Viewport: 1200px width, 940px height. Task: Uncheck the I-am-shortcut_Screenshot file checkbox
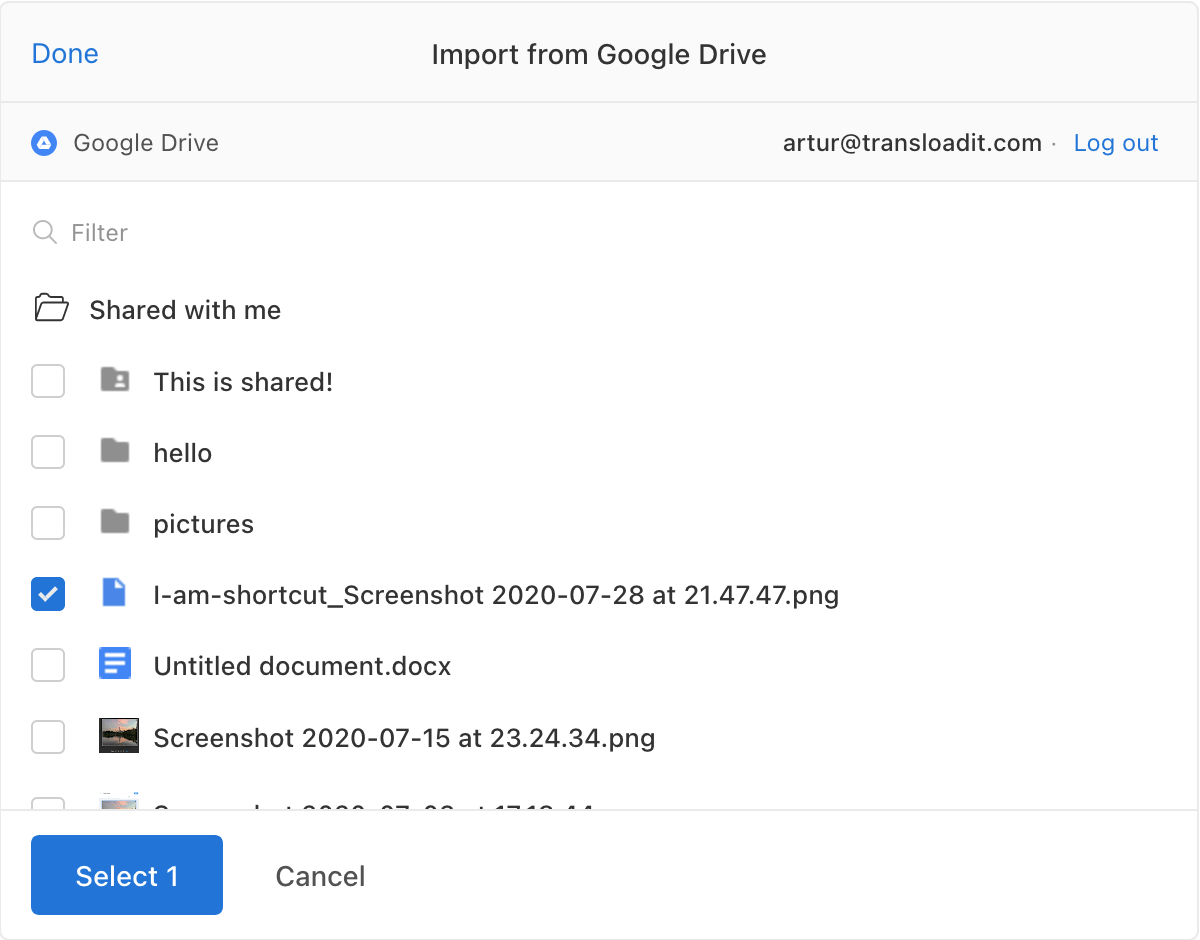pos(48,594)
